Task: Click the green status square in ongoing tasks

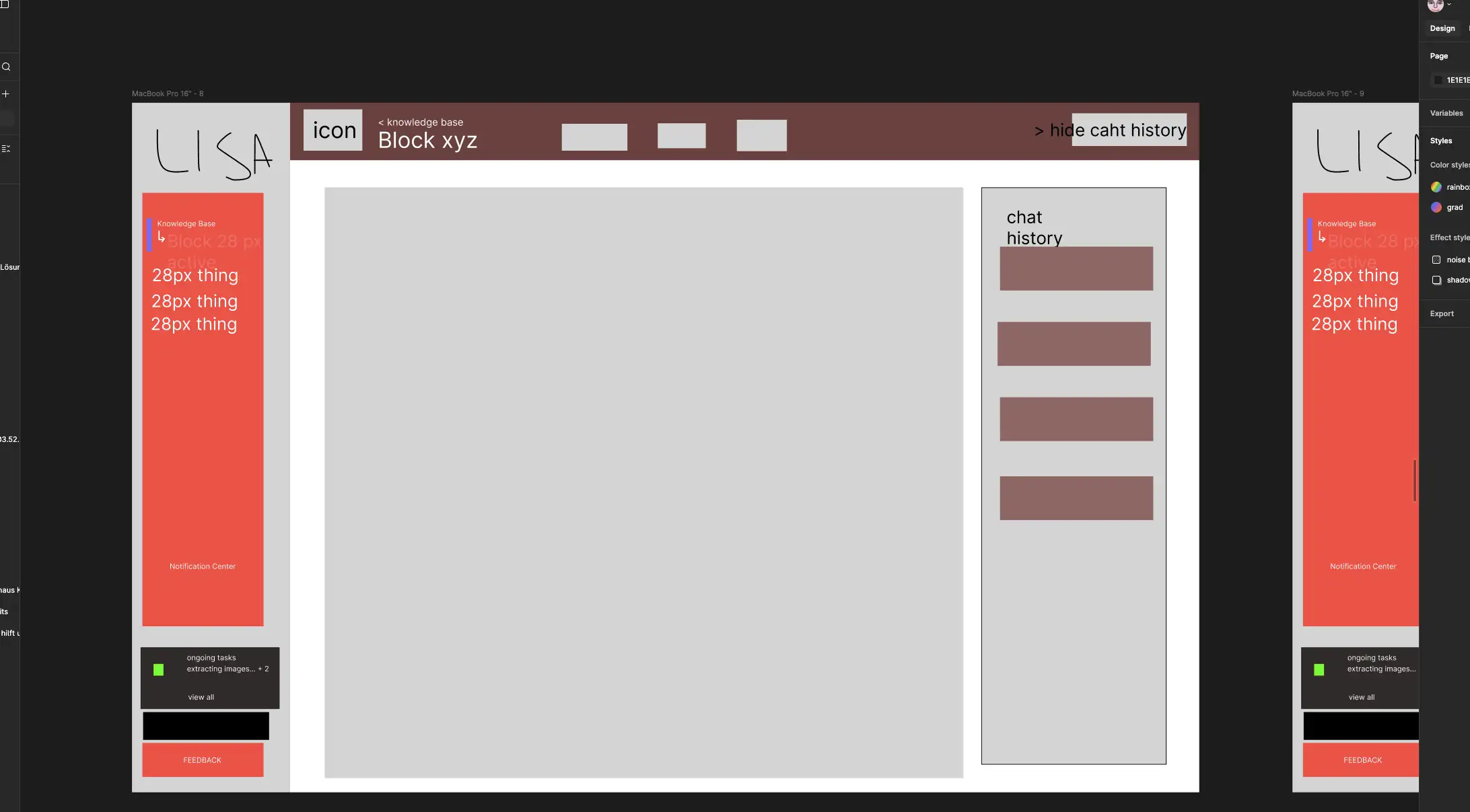Action: point(159,669)
